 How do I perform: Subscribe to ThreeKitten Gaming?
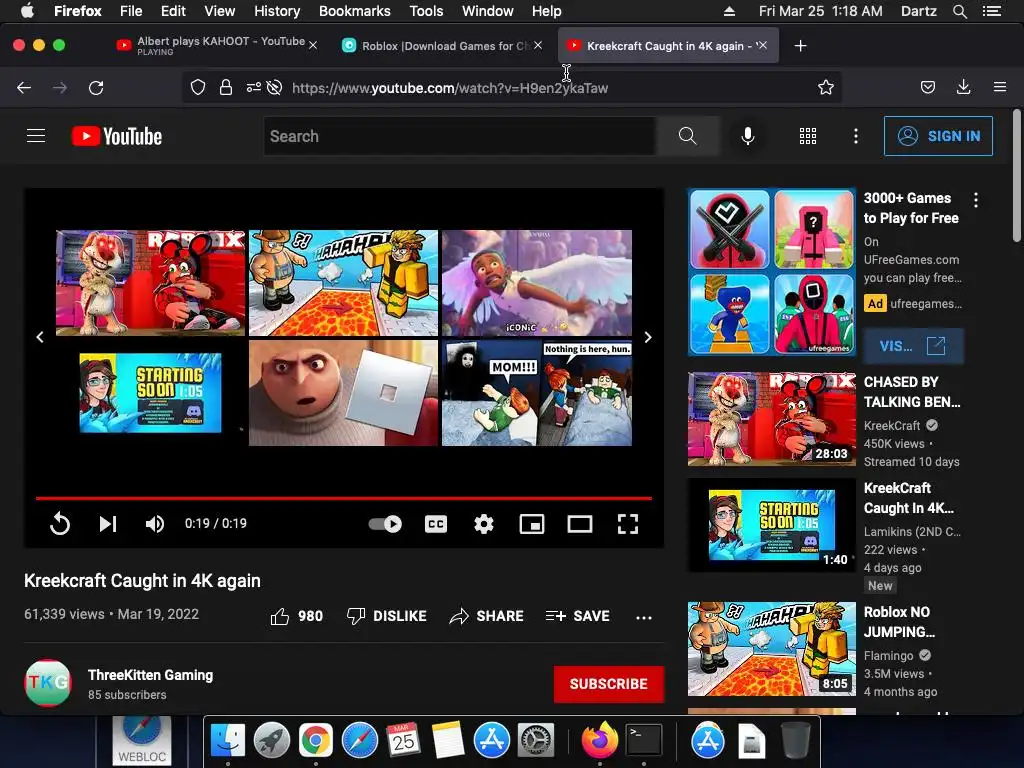pos(609,684)
